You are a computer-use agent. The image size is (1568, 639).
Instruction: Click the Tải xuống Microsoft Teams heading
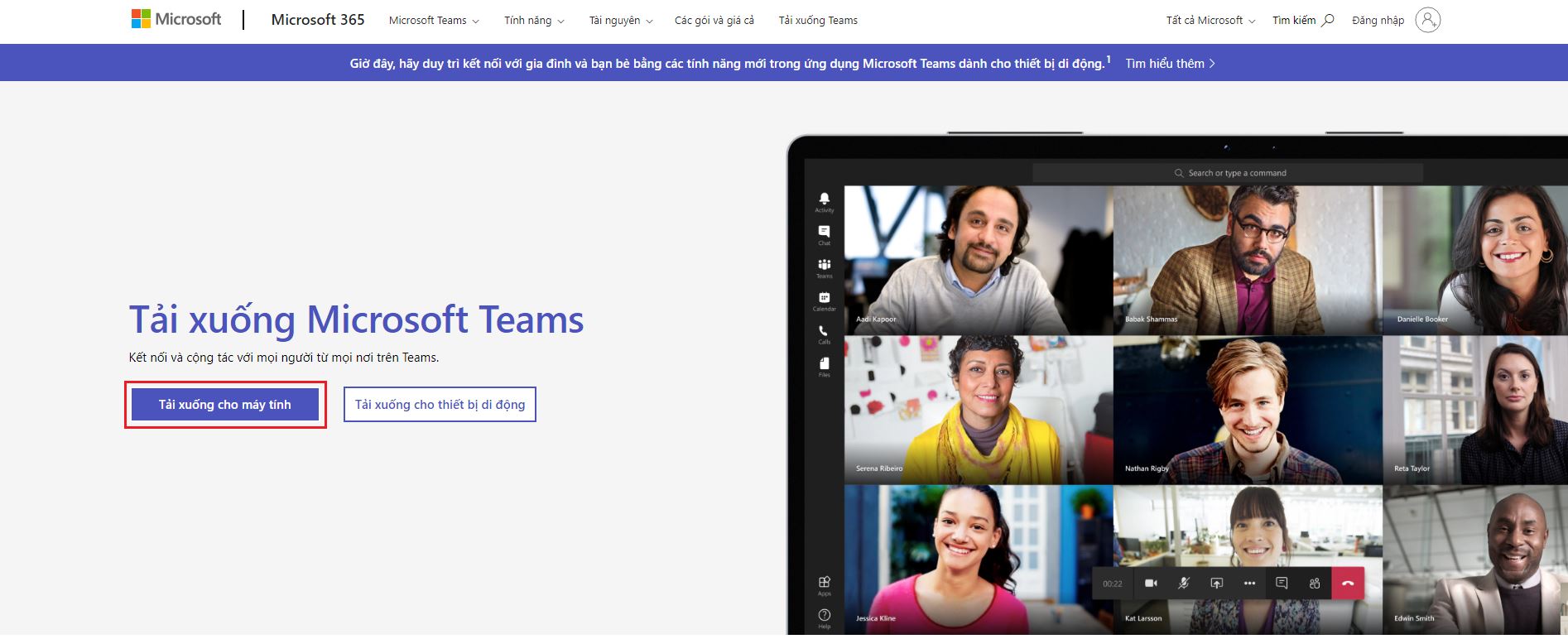pos(356,319)
